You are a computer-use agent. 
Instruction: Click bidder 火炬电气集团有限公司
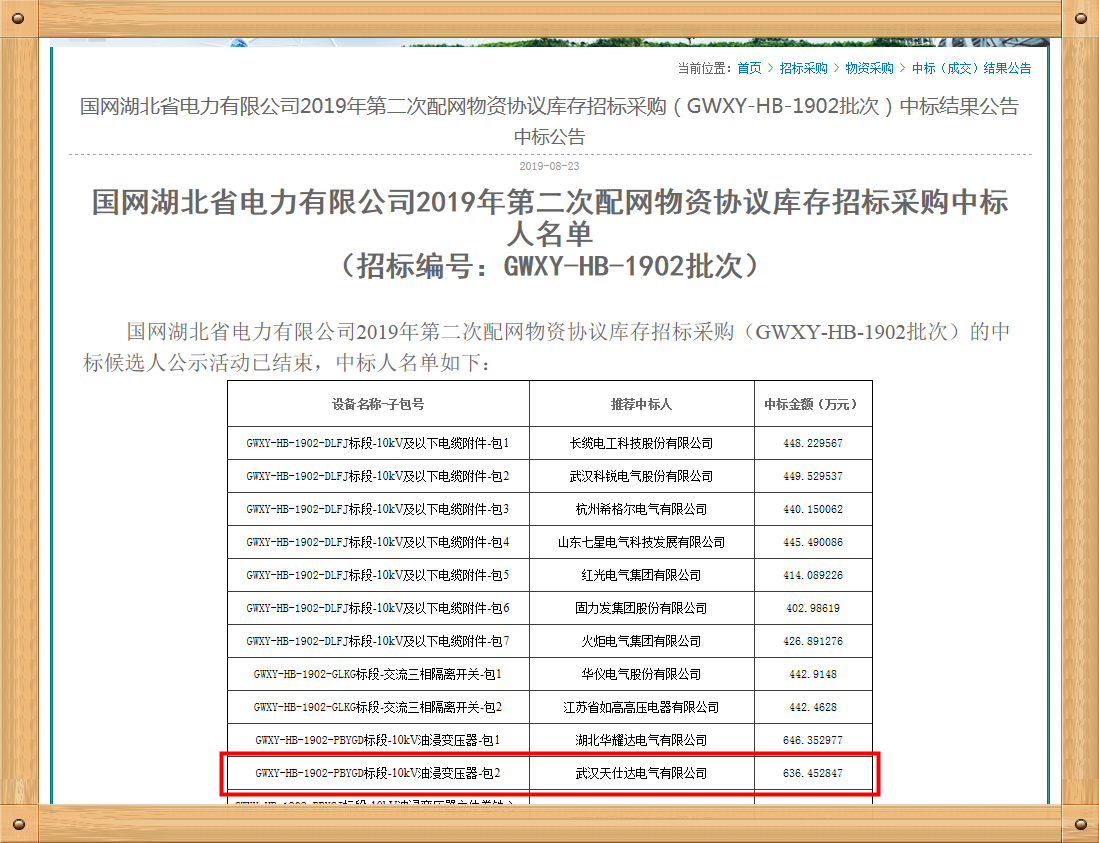641,641
